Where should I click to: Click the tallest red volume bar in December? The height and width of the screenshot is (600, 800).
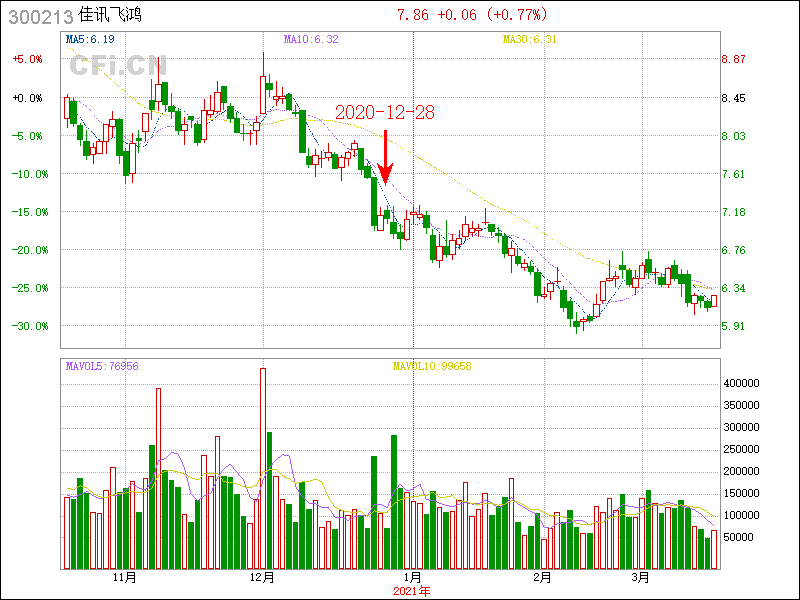coord(263,468)
